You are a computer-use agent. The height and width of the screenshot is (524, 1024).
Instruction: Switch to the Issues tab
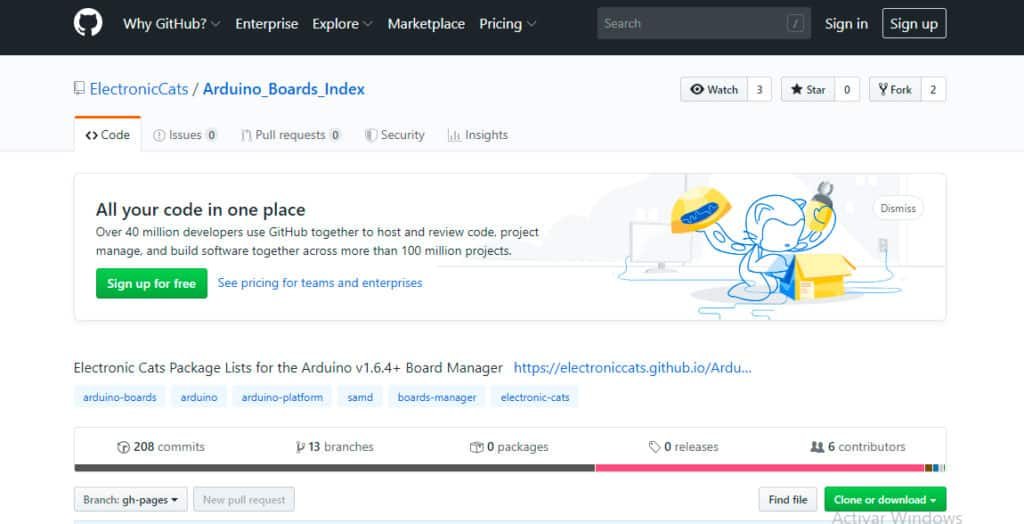[x=185, y=135]
